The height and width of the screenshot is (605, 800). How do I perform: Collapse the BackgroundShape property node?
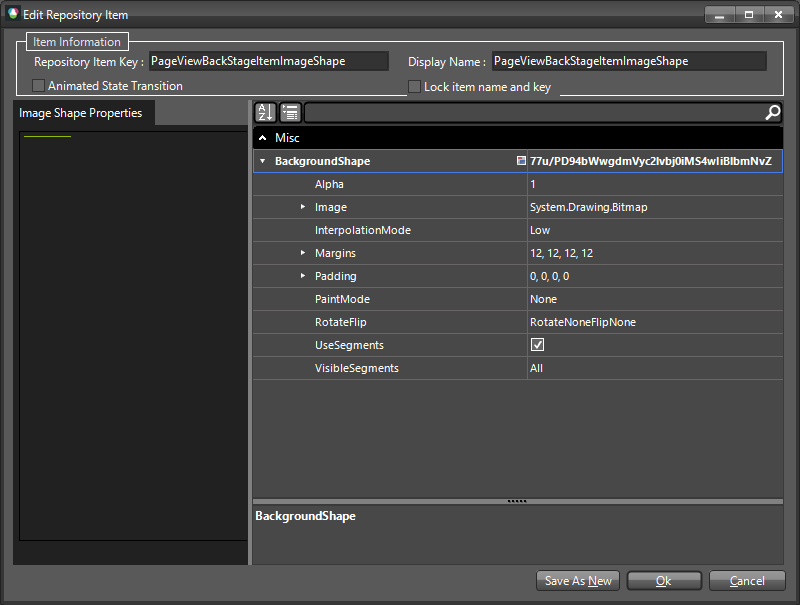[x=262, y=161]
